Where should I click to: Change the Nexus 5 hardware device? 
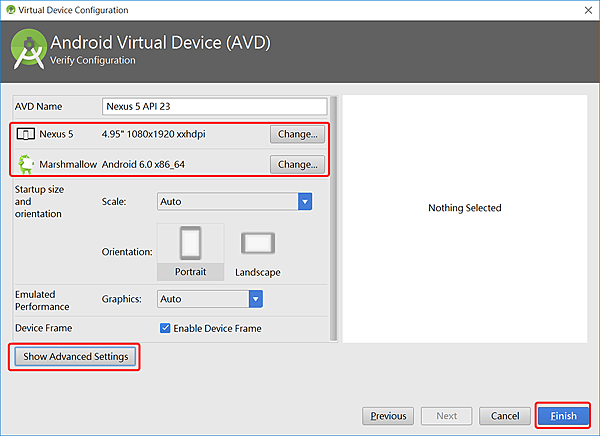point(297,134)
